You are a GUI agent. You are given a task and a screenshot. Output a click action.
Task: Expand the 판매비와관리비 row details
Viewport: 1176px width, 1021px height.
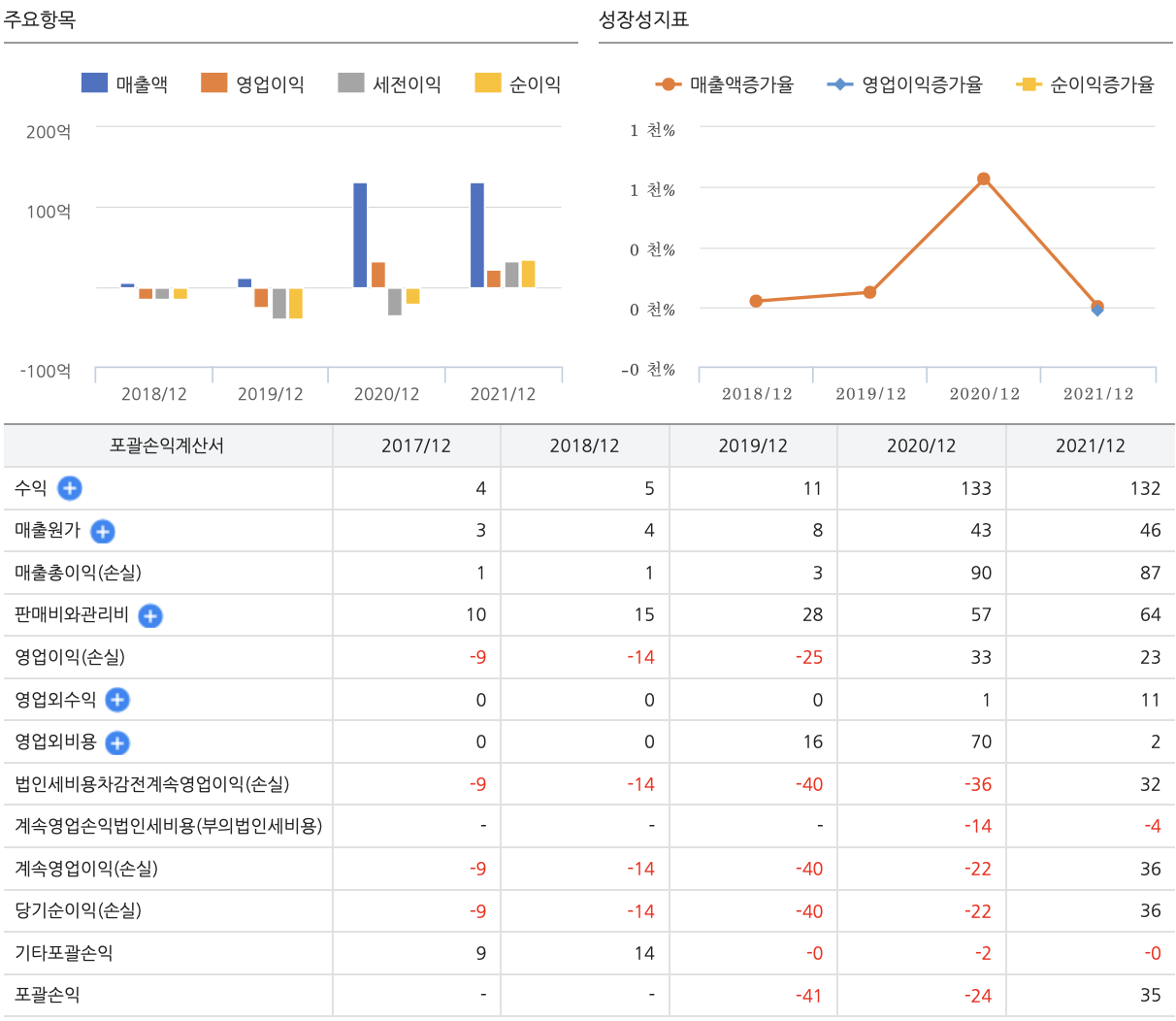(148, 616)
